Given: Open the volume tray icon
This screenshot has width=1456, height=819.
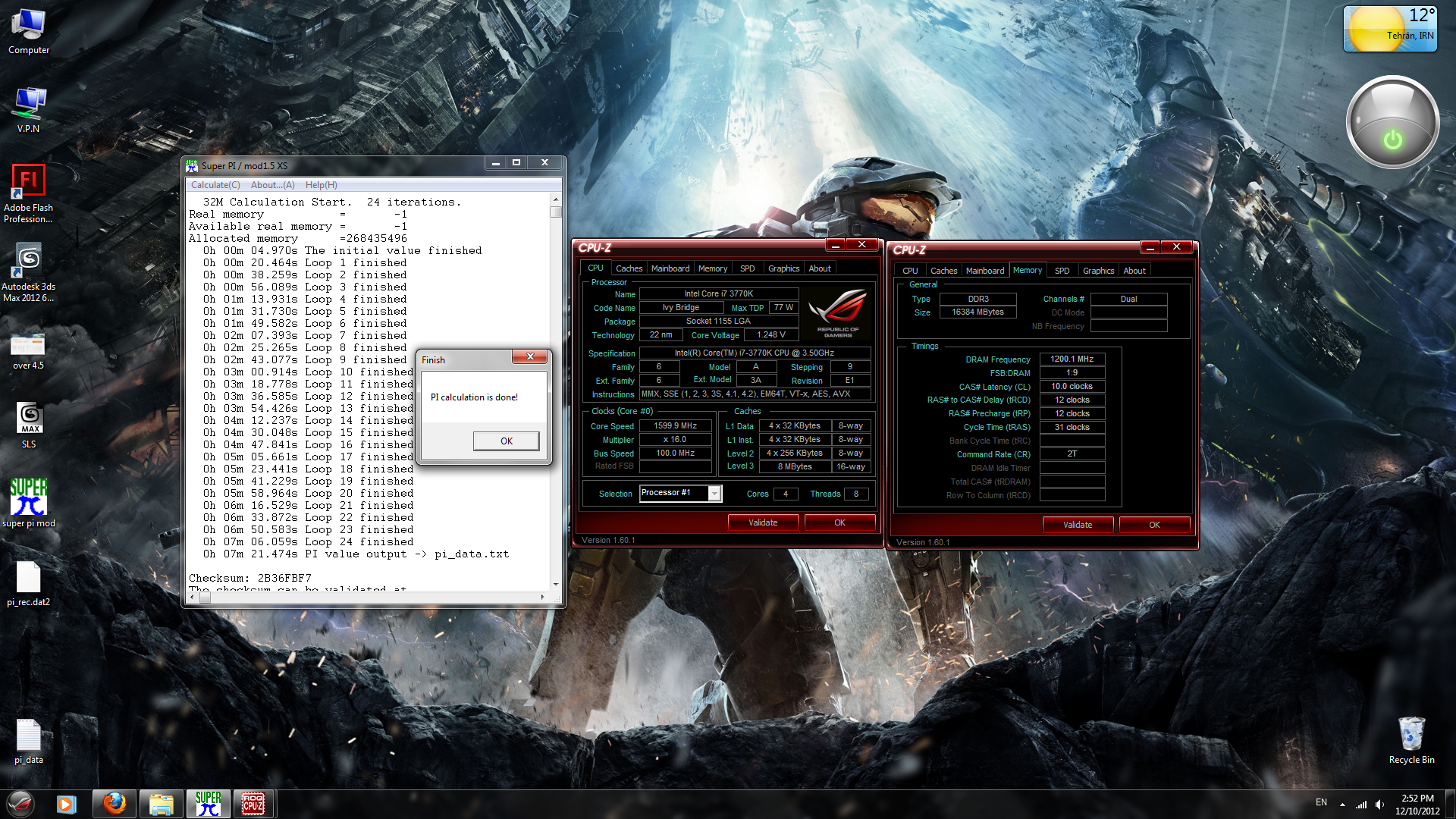Looking at the screenshot, I should tap(1379, 804).
